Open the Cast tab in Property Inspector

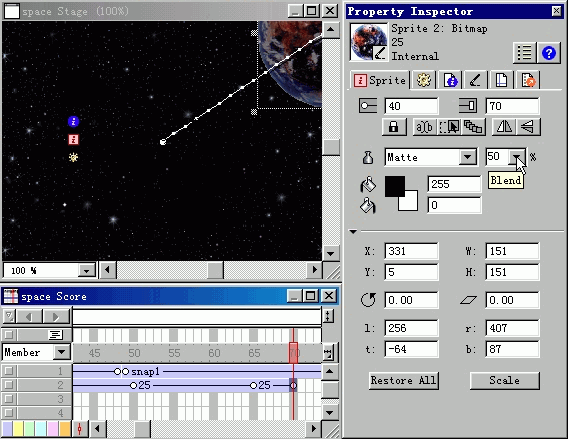(x=528, y=80)
